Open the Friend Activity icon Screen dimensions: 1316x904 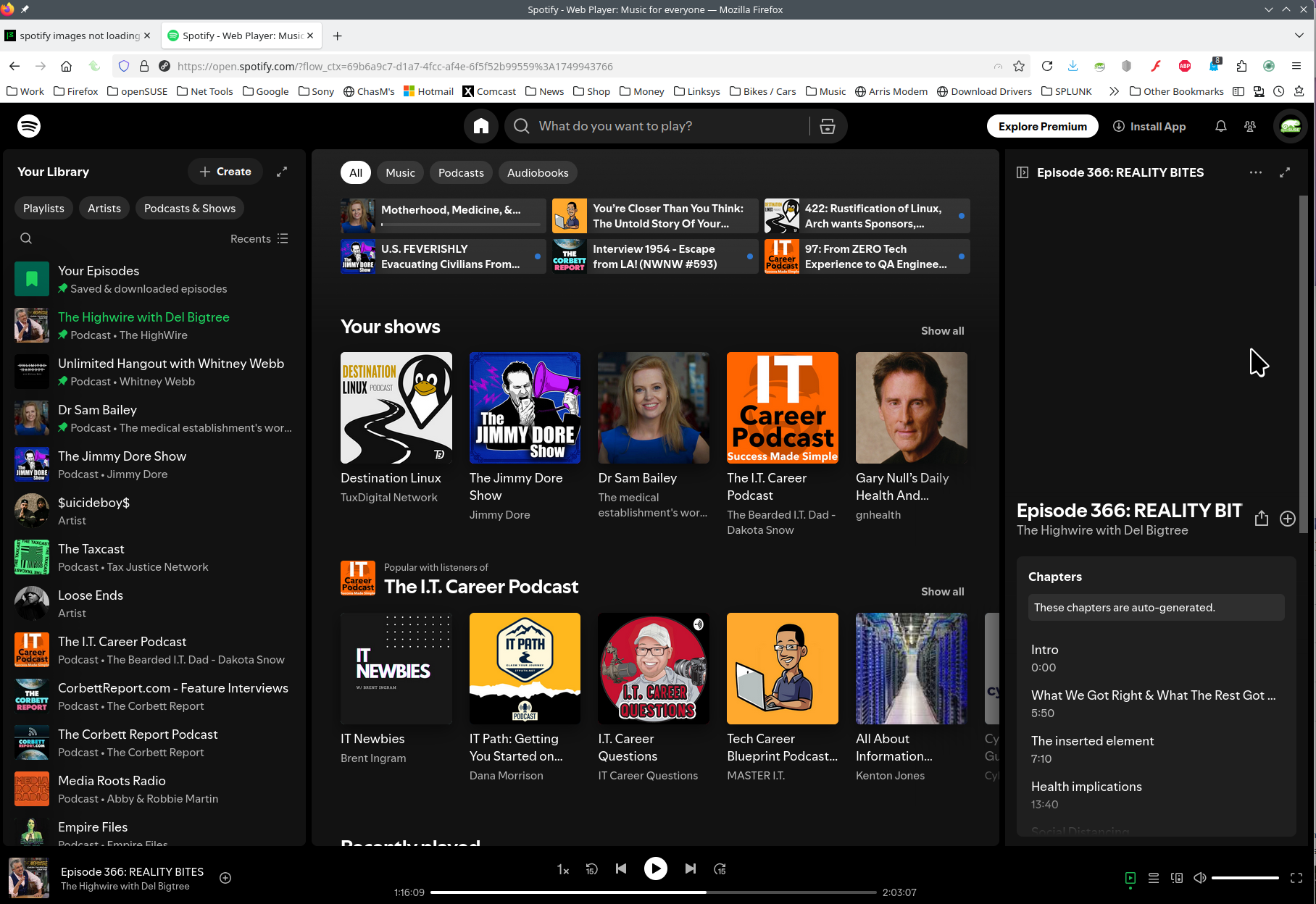(1250, 126)
